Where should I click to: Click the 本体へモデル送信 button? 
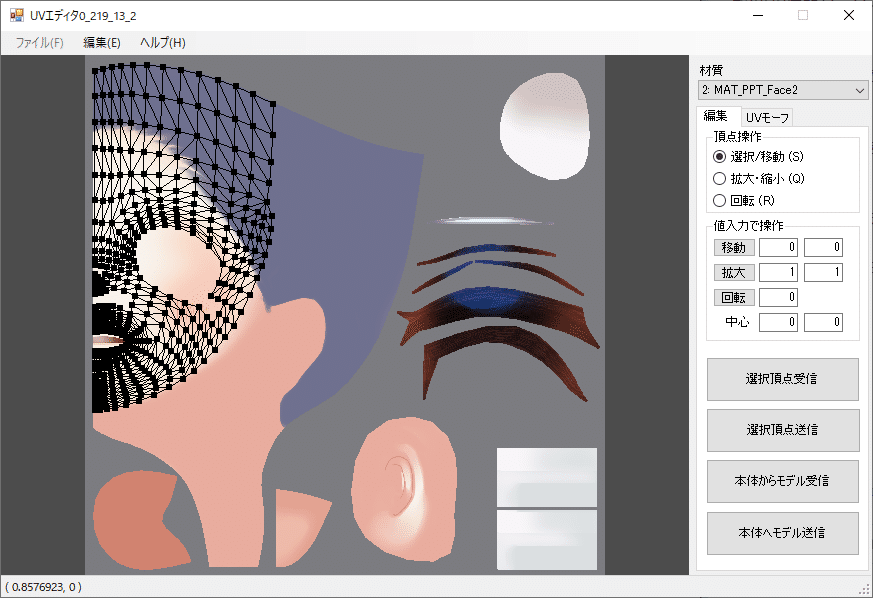(x=782, y=533)
